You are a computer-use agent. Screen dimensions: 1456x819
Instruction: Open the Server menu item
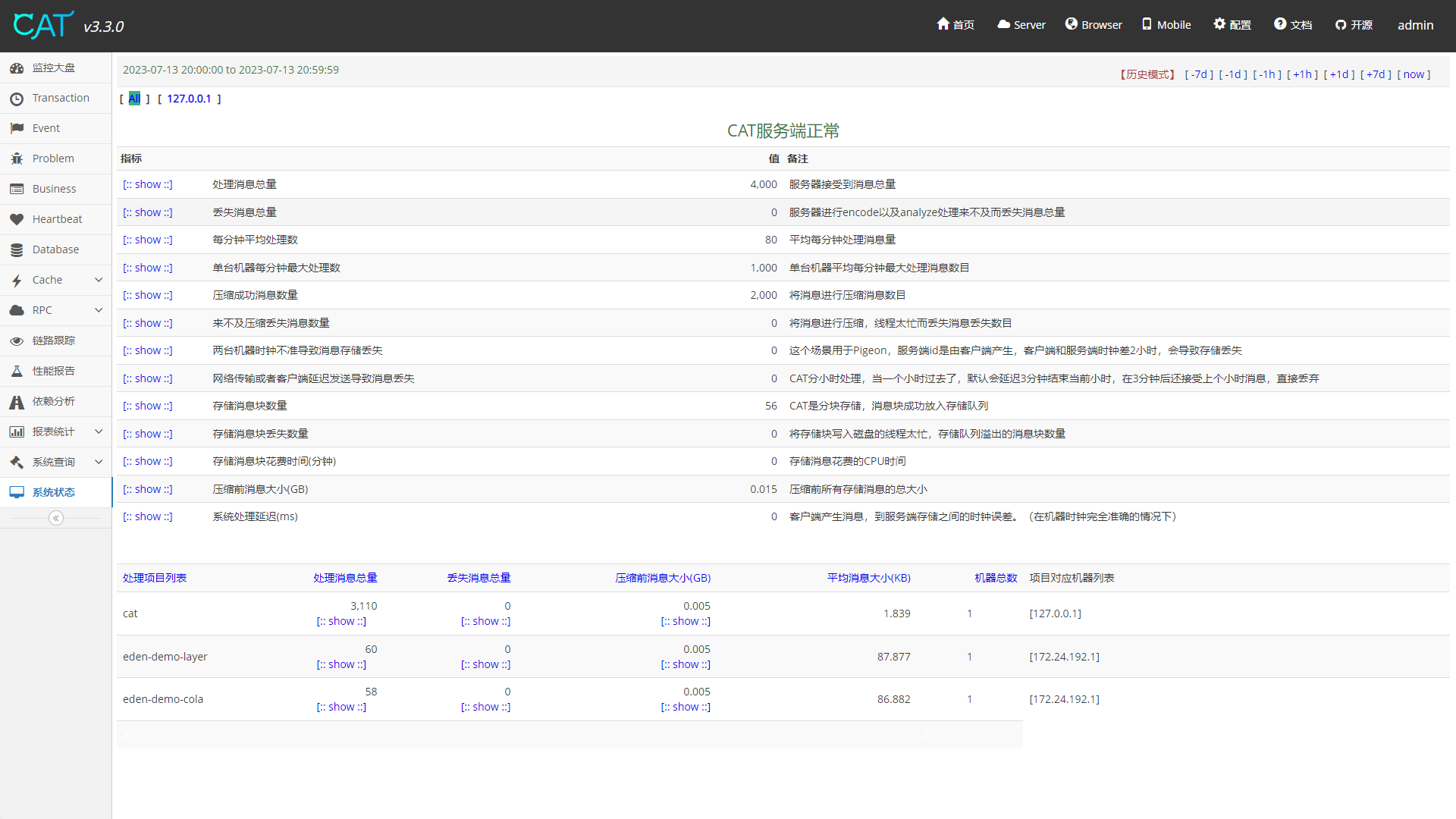(1021, 24)
